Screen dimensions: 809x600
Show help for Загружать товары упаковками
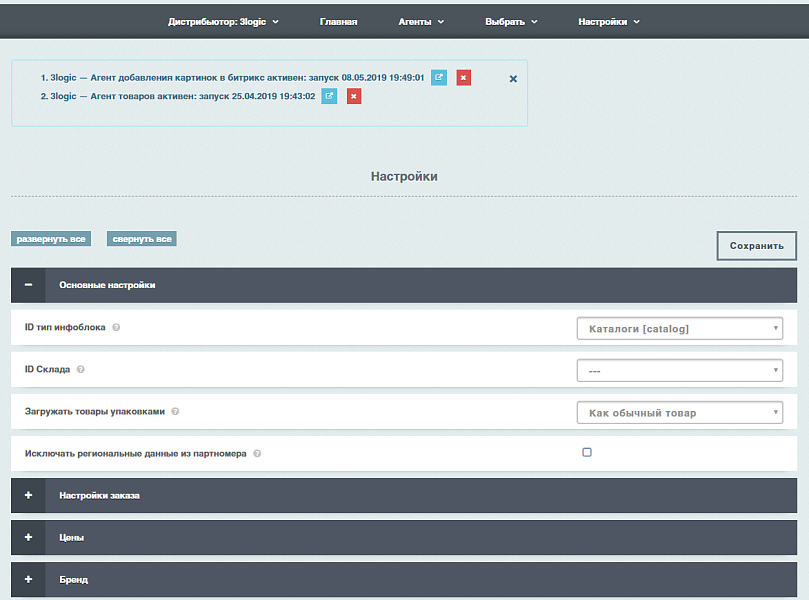point(175,411)
